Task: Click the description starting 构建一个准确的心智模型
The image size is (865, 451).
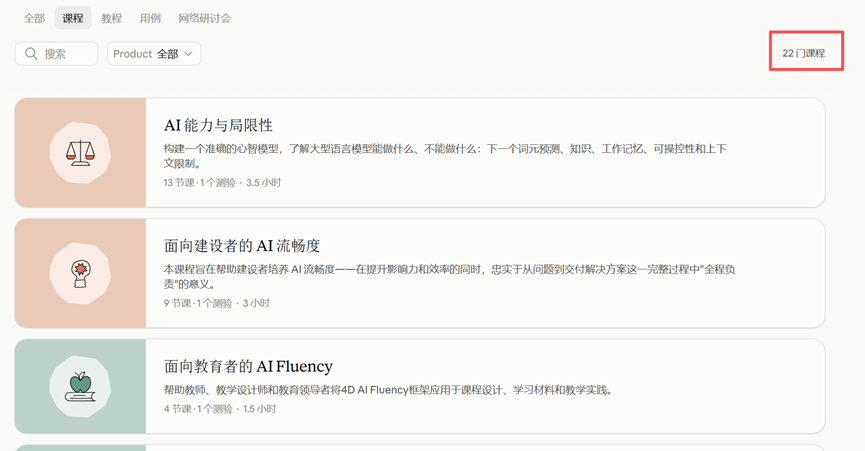Action: tap(445, 156)
